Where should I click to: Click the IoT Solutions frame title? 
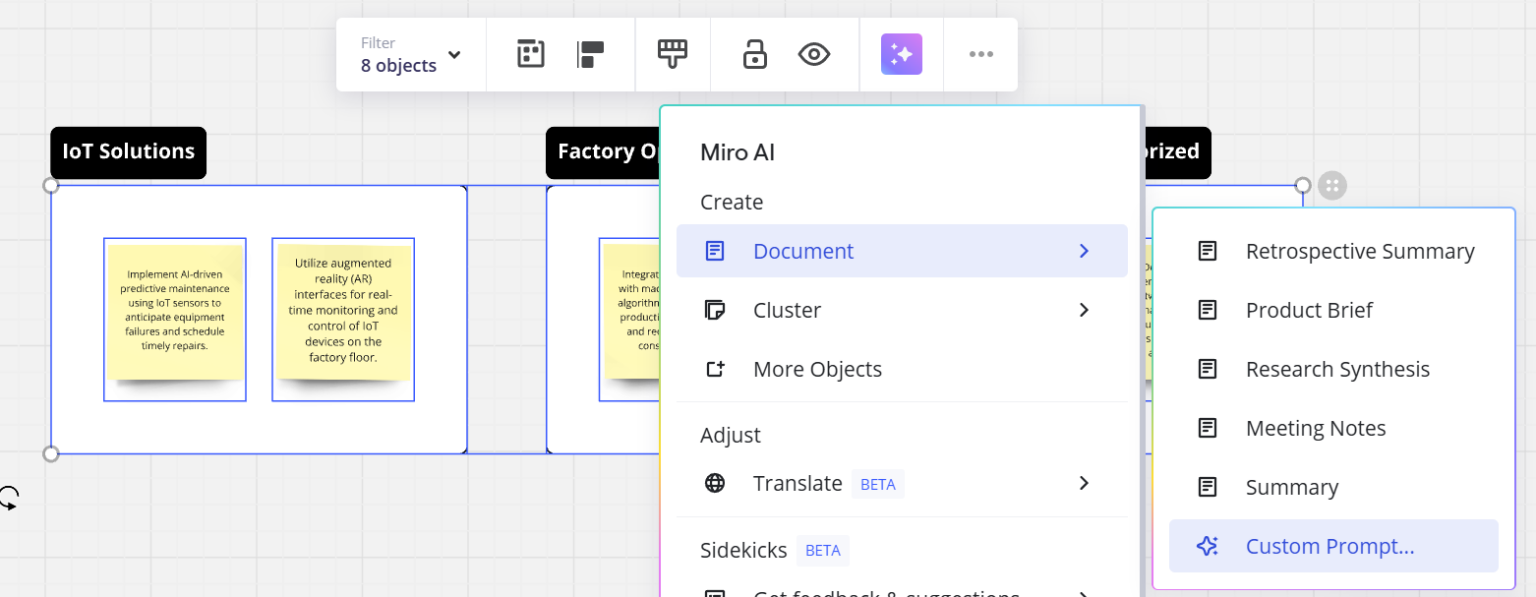(x=127, y=152)
